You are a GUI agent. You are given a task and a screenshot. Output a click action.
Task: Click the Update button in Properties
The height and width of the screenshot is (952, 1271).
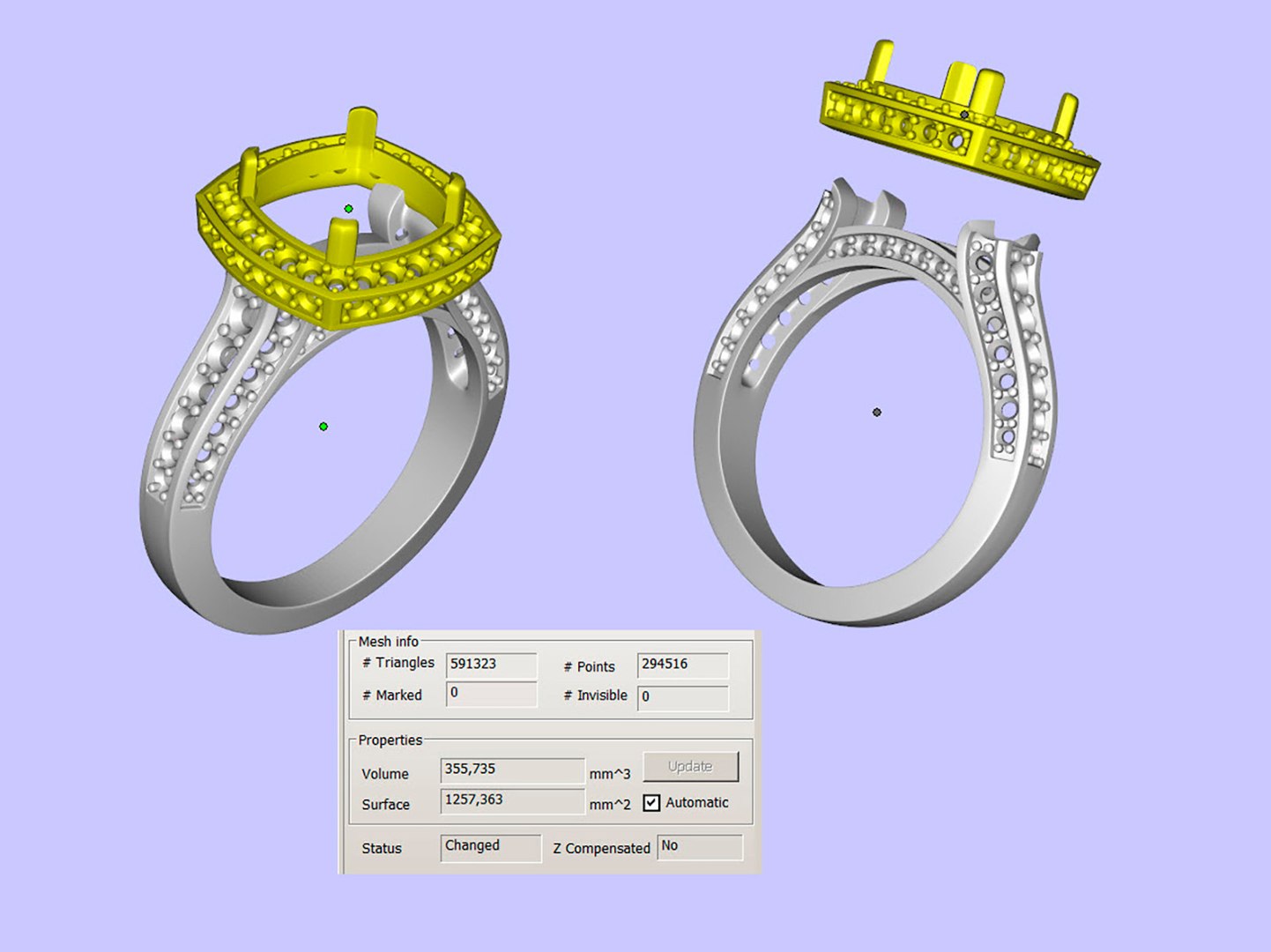[690, 766]
